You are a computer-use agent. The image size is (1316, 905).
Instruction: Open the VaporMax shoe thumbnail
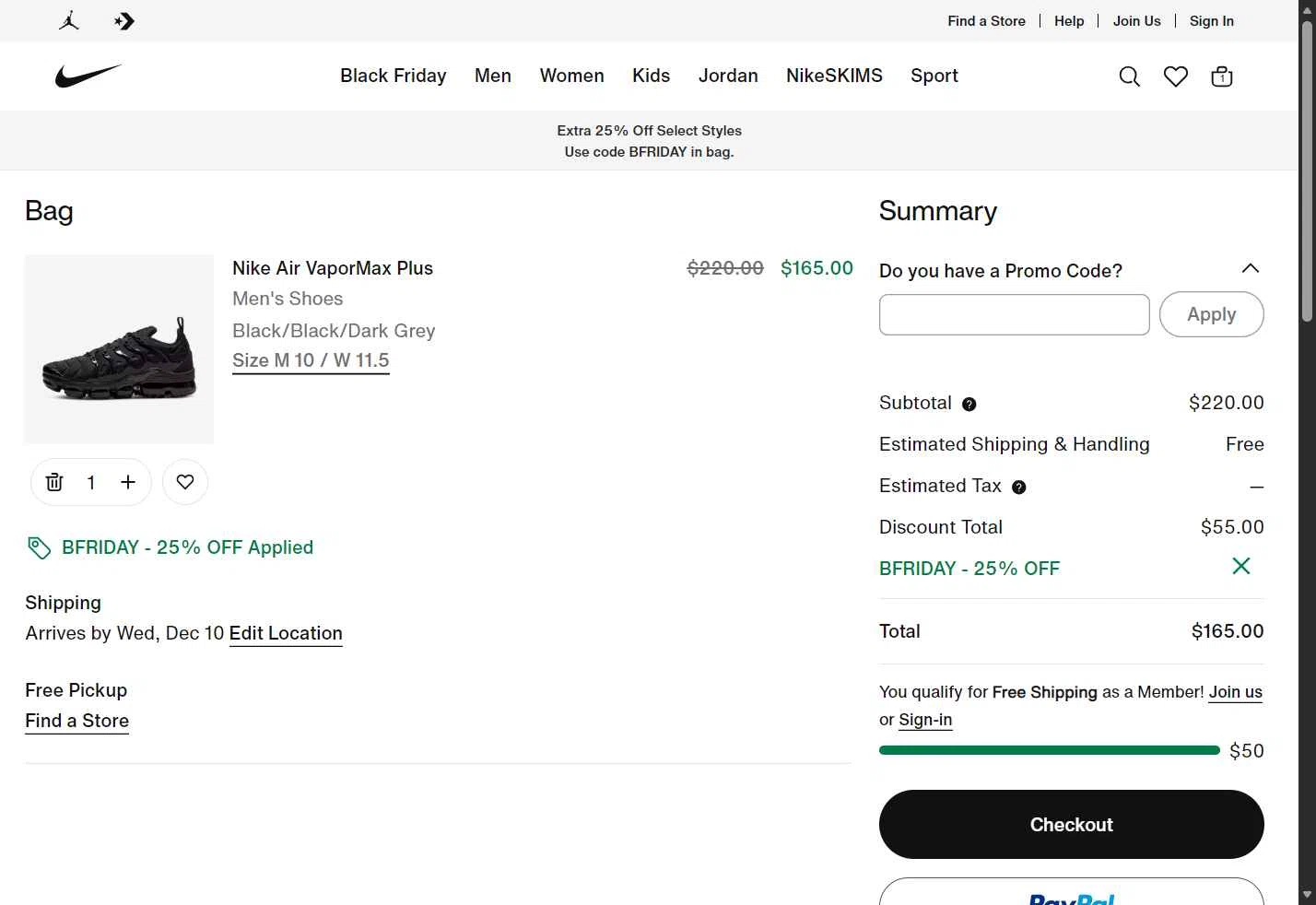119,349
